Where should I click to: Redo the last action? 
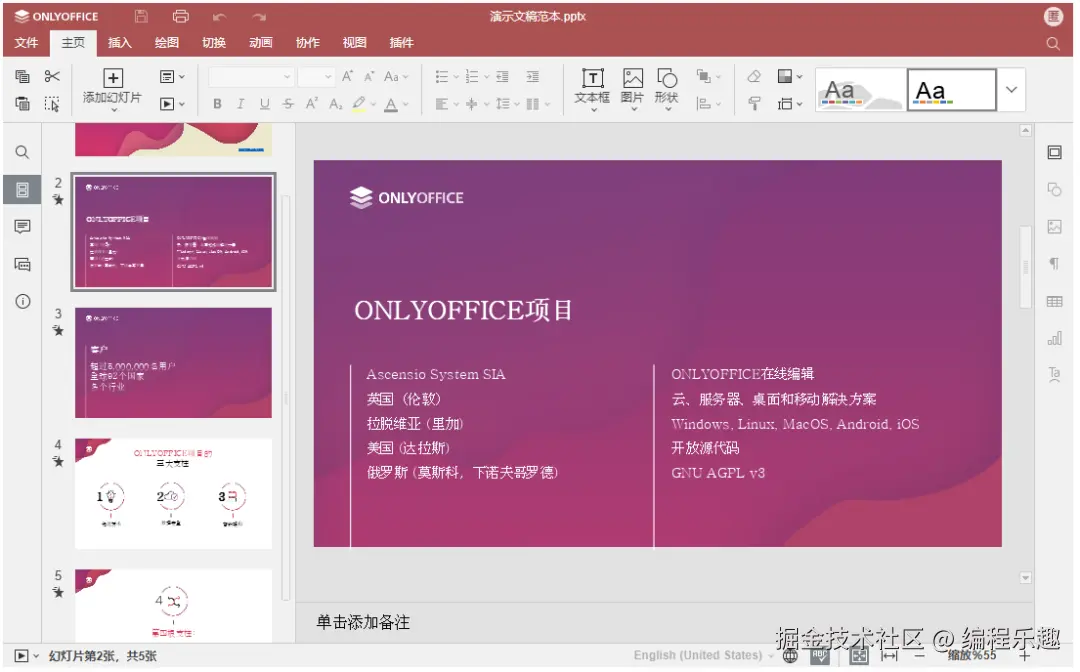coord(259,17)
